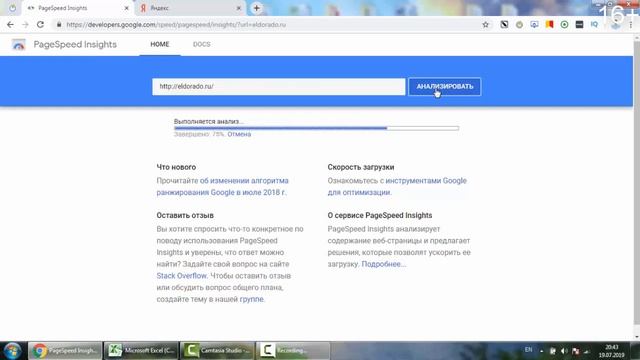Open Camtasia Studio from the taskbar

click(x=217, y=351)
